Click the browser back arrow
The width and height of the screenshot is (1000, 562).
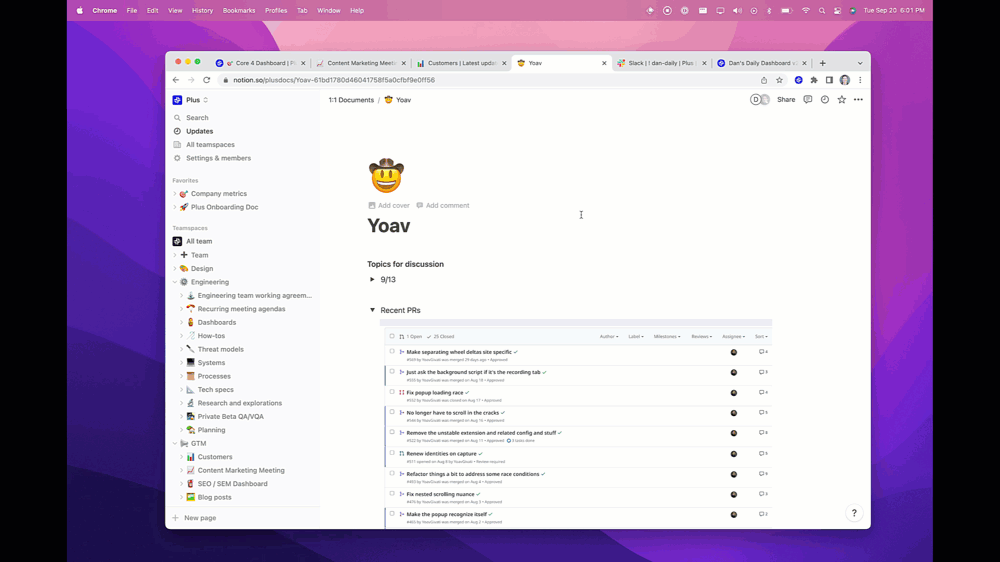pyautogui.click(x=176, y=80)
